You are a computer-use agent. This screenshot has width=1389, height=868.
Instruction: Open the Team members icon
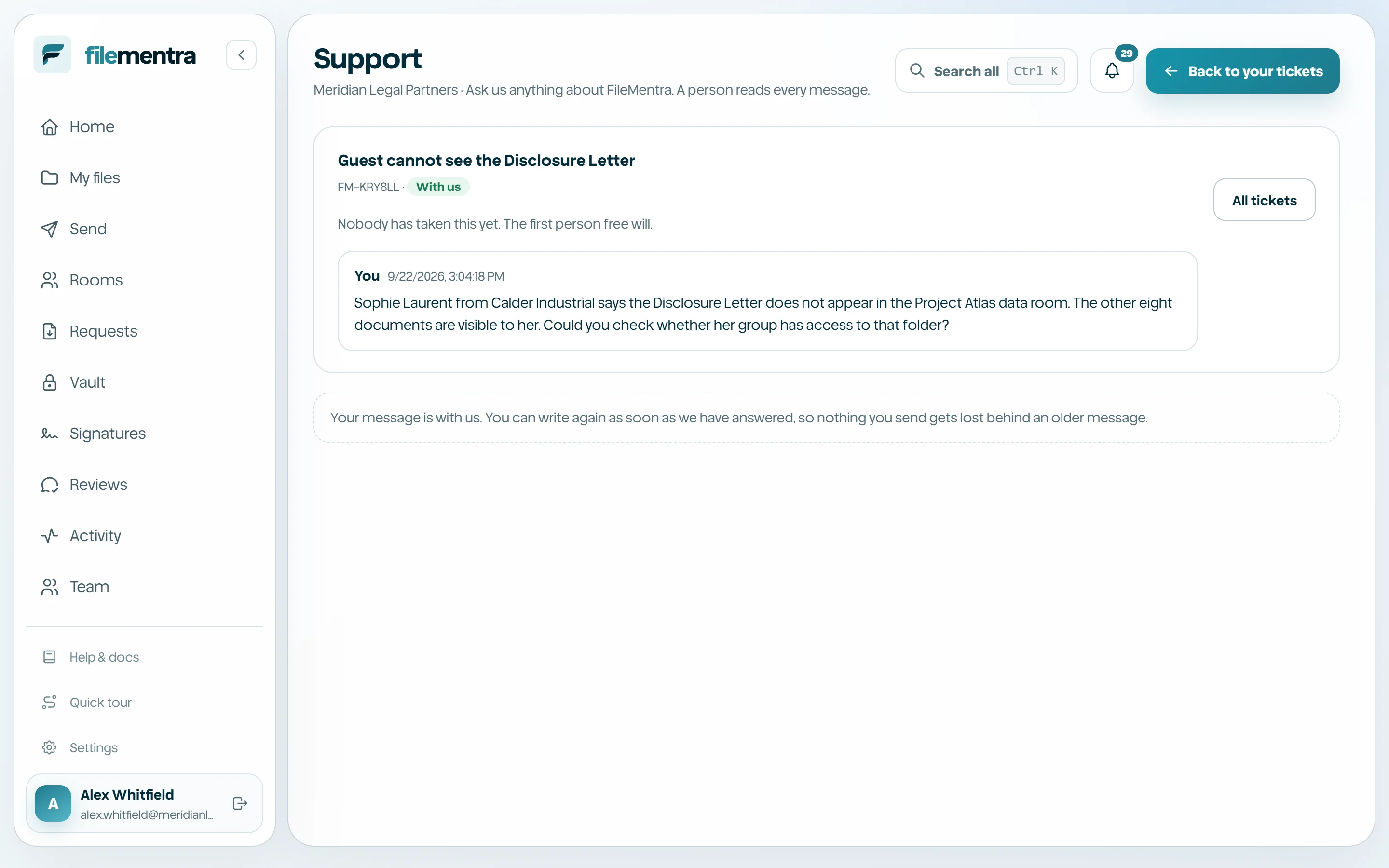50,587
